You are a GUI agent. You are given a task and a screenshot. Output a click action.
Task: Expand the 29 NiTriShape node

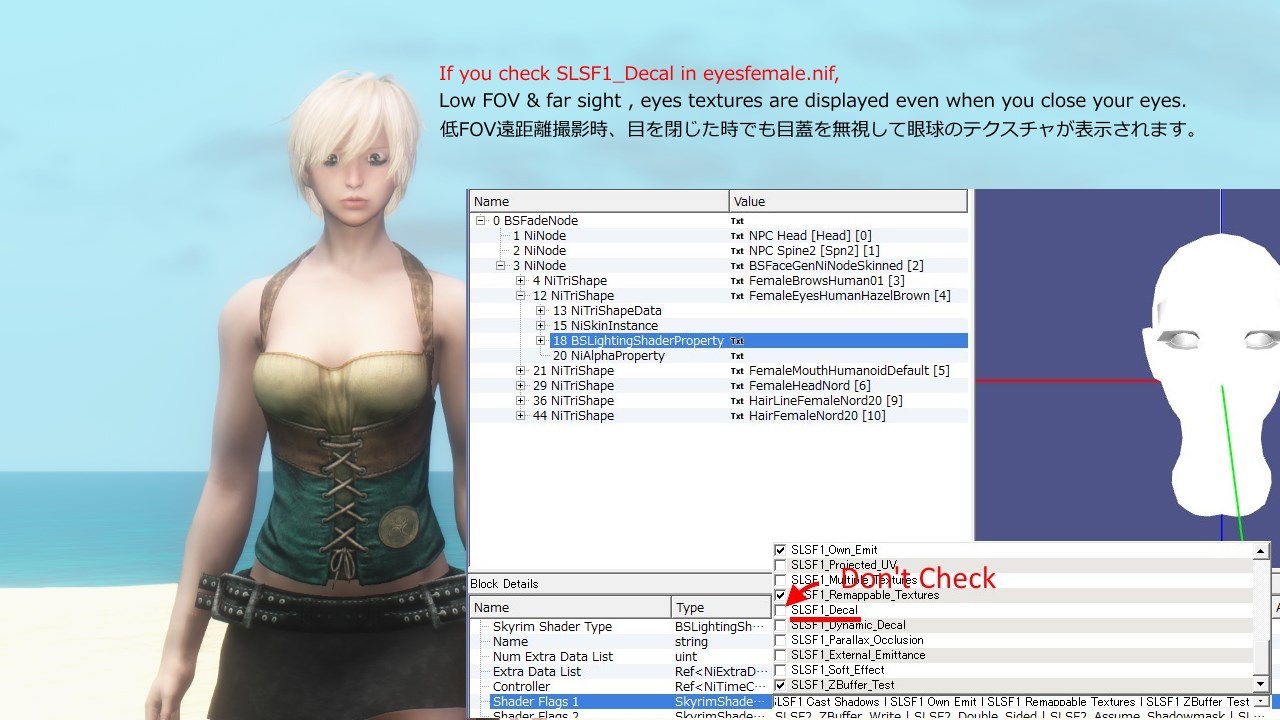(x=521, y=386)
